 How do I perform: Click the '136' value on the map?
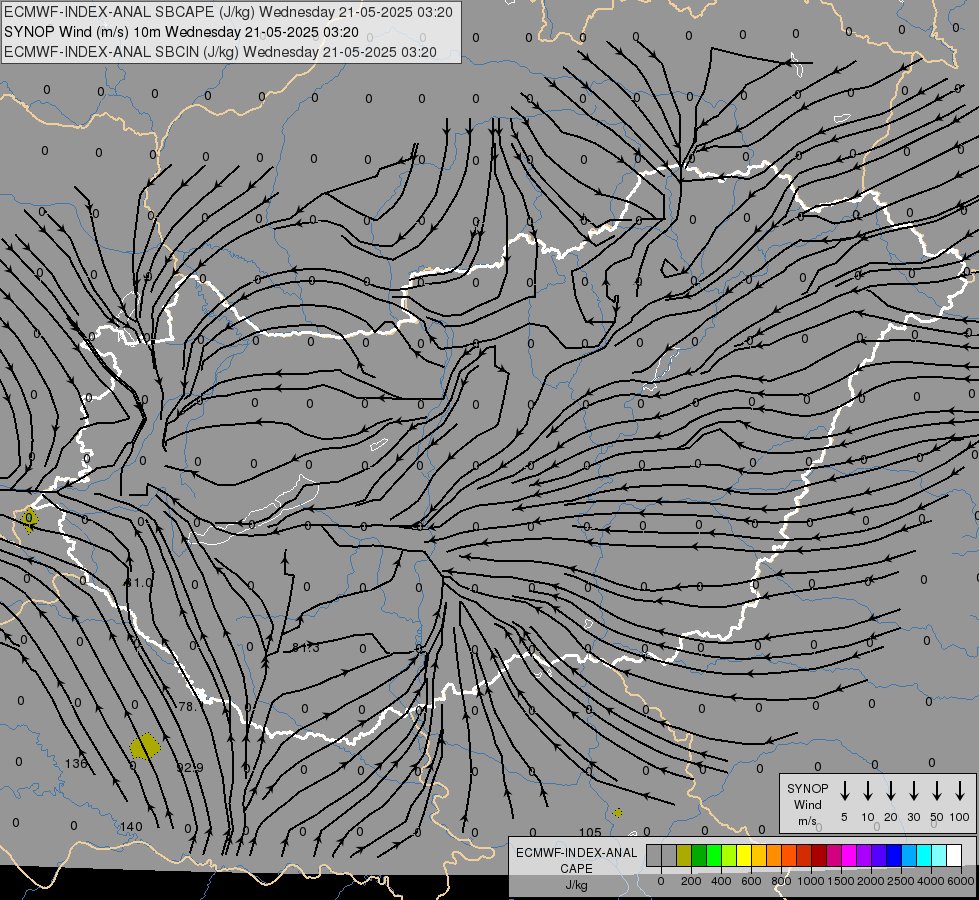76,763
